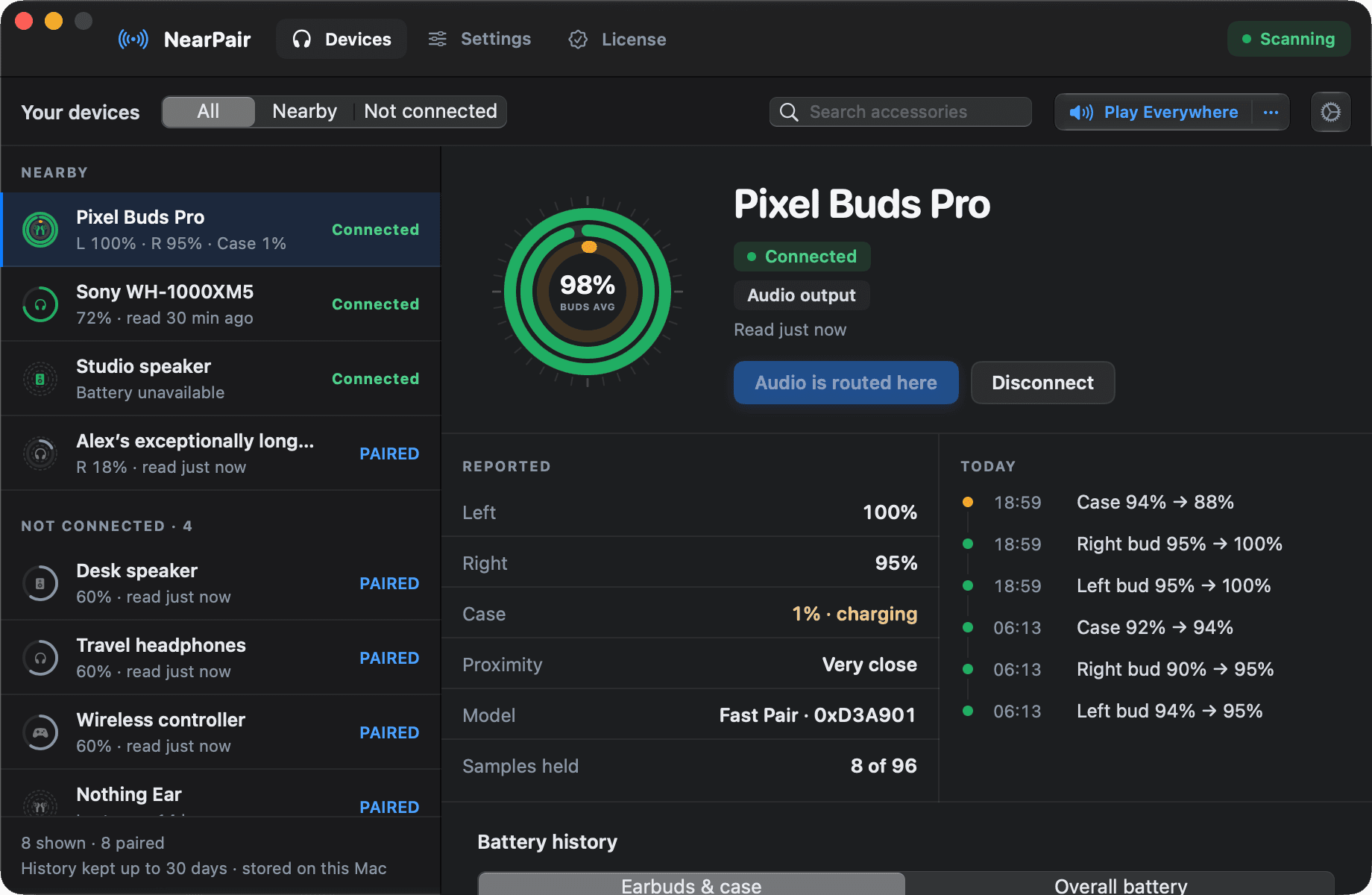The width and height of the screenshot is (1372, 895).
Task: Click the Pixel Buds Pro earbuds icon
Action: coord(40,230)
